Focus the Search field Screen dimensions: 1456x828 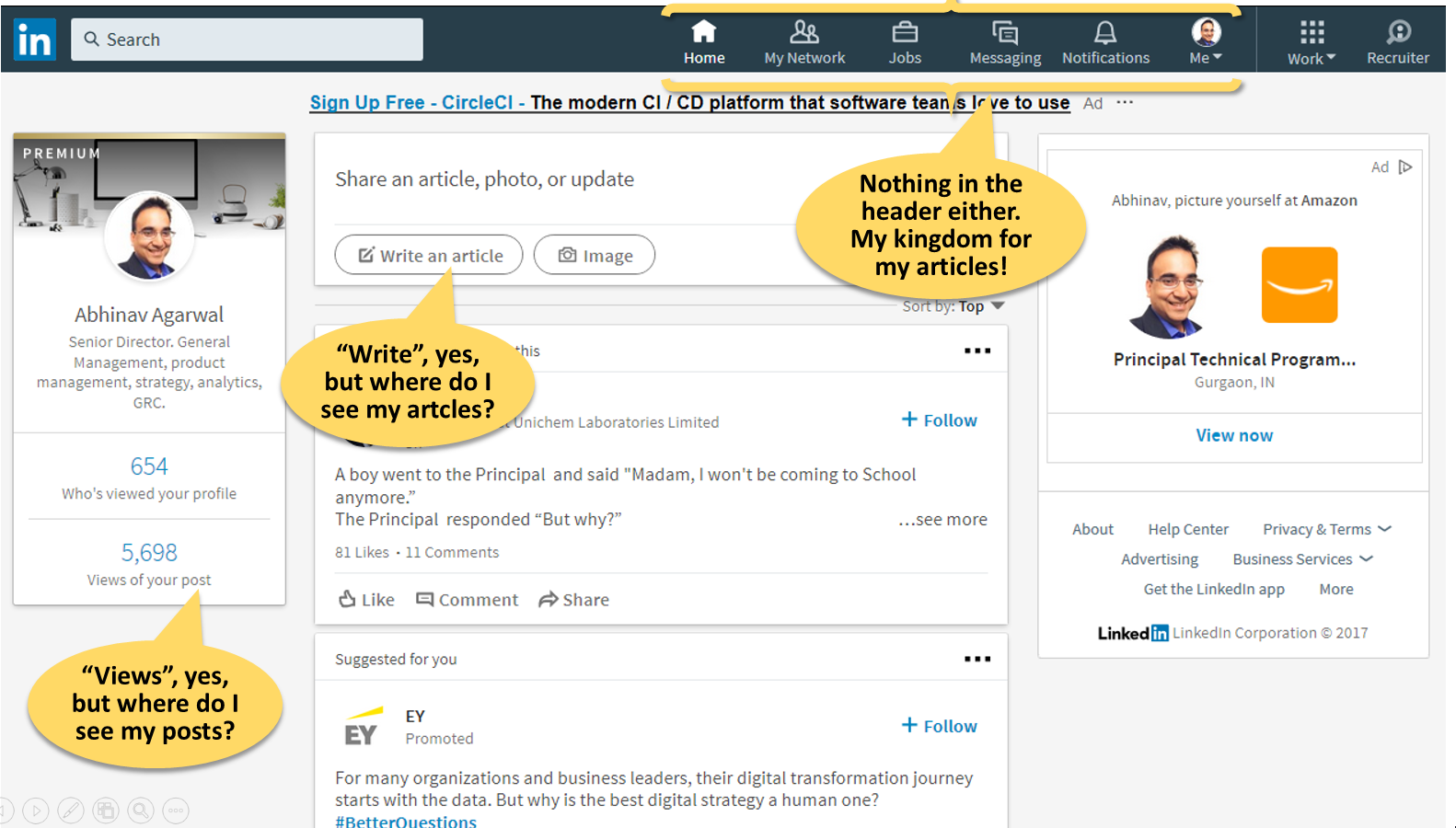247,40
